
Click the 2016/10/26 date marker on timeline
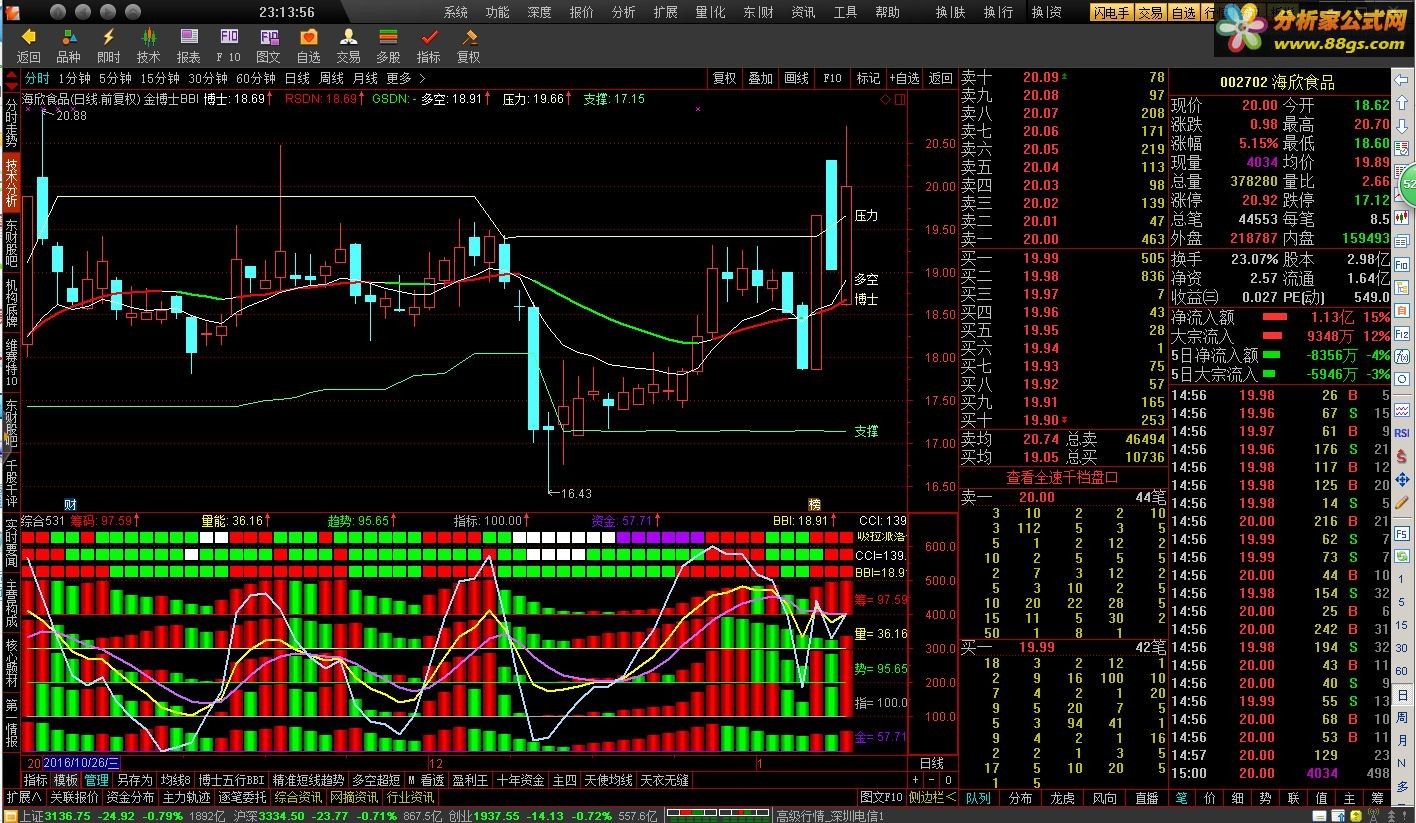point(81,763)
